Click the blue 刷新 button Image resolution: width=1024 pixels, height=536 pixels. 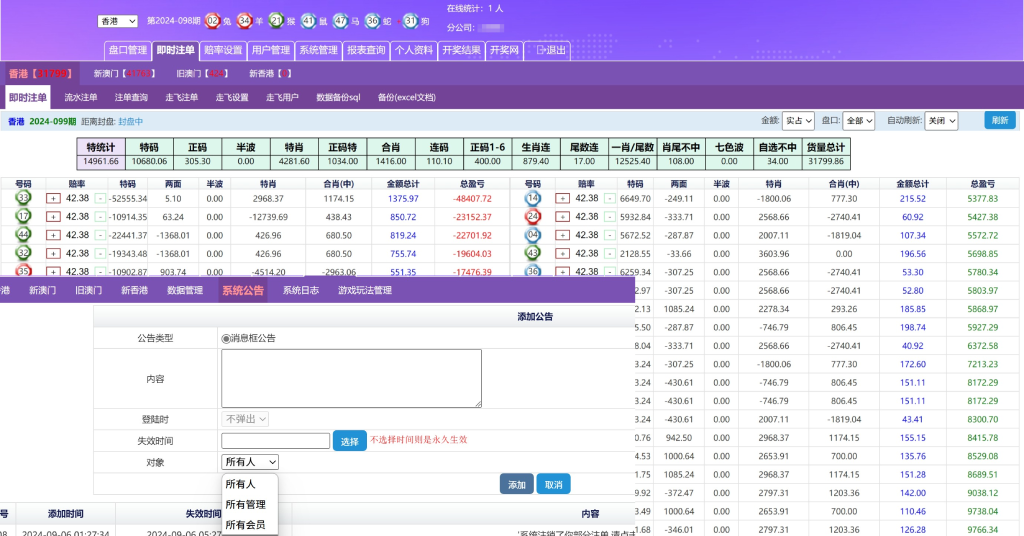pos(998,120)
